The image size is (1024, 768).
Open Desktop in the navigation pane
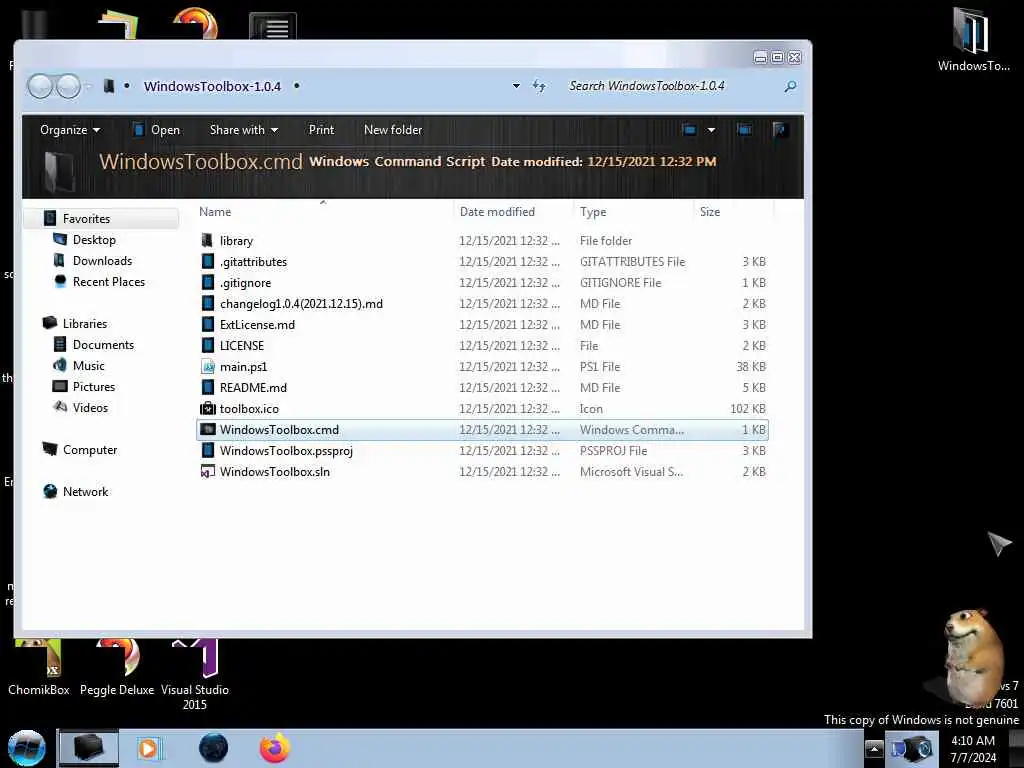pos(94,240)
